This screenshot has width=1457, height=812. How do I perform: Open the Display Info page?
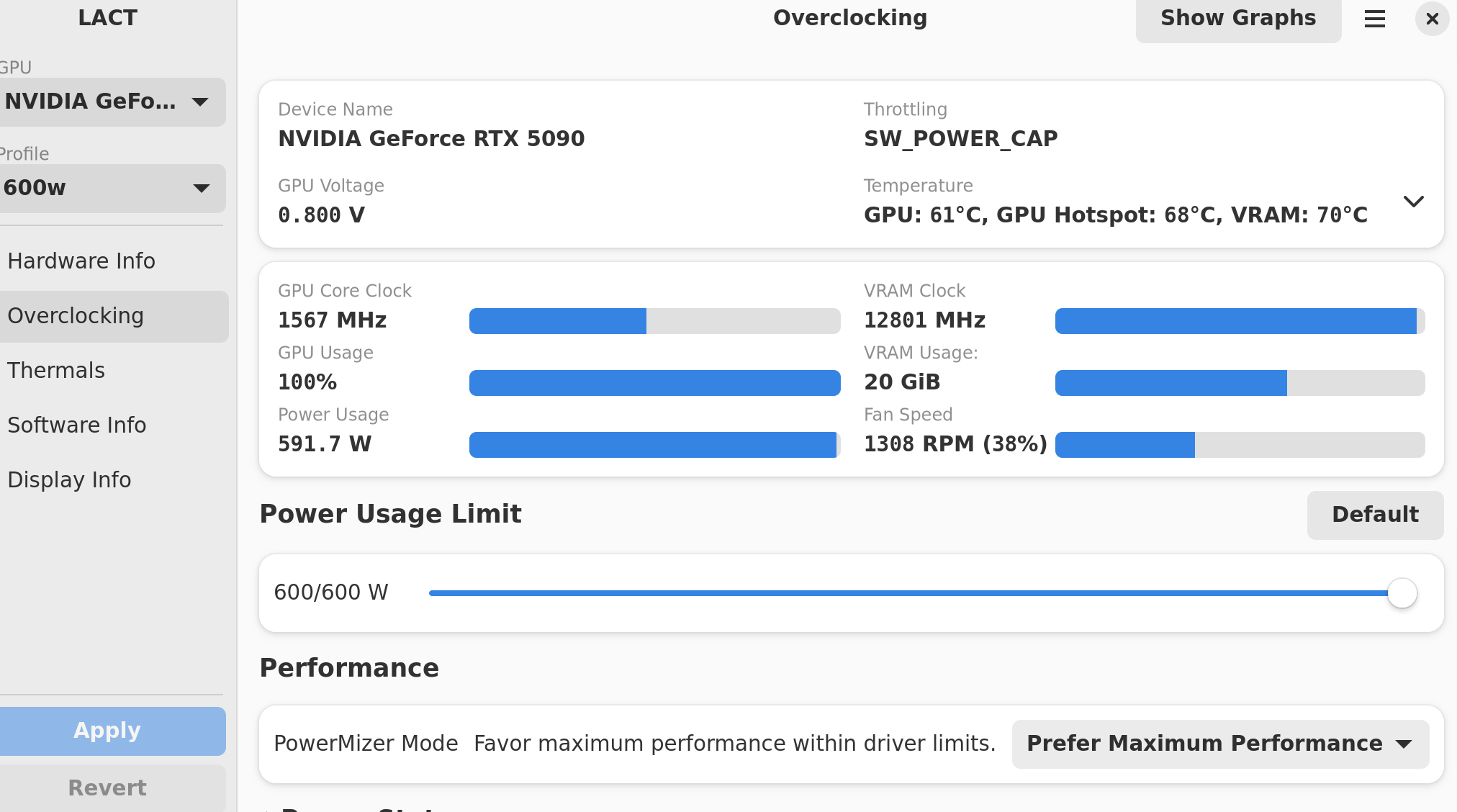click(x=113, y=480)
